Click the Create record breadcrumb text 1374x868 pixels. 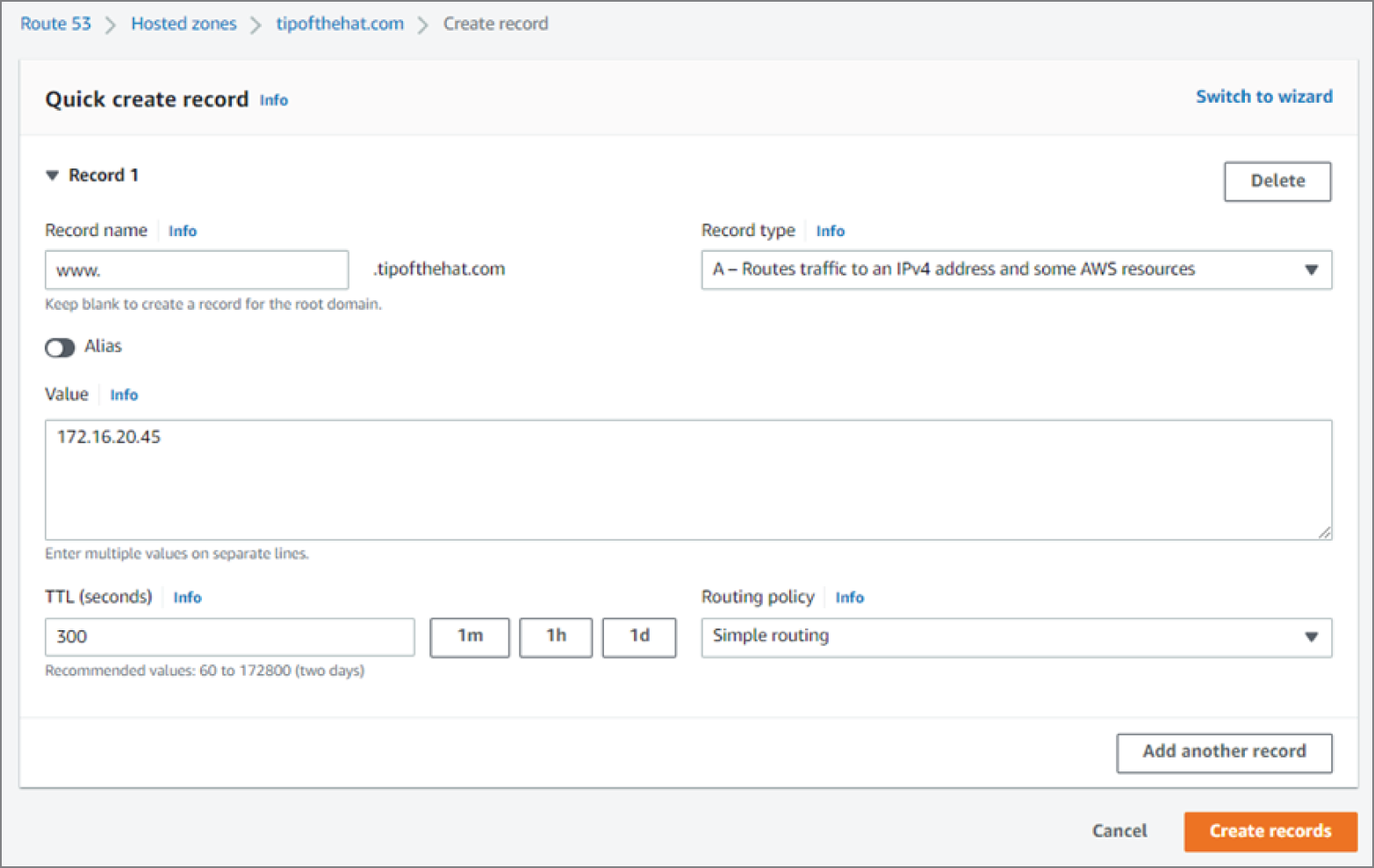point(495,24)
